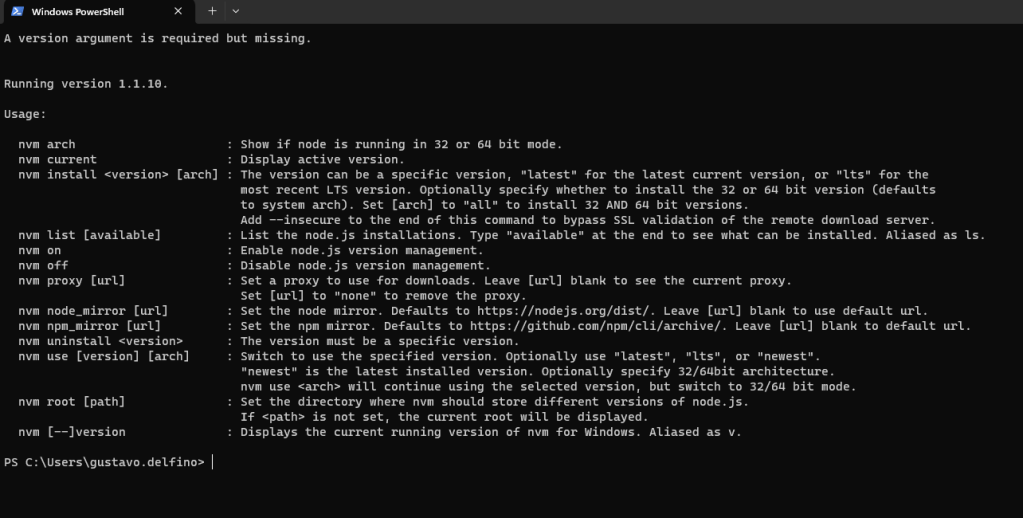The width and height of the screenshot is (1023, 518).
Task: Click the "nvm list [available]" command text
Action: [89, 236]
